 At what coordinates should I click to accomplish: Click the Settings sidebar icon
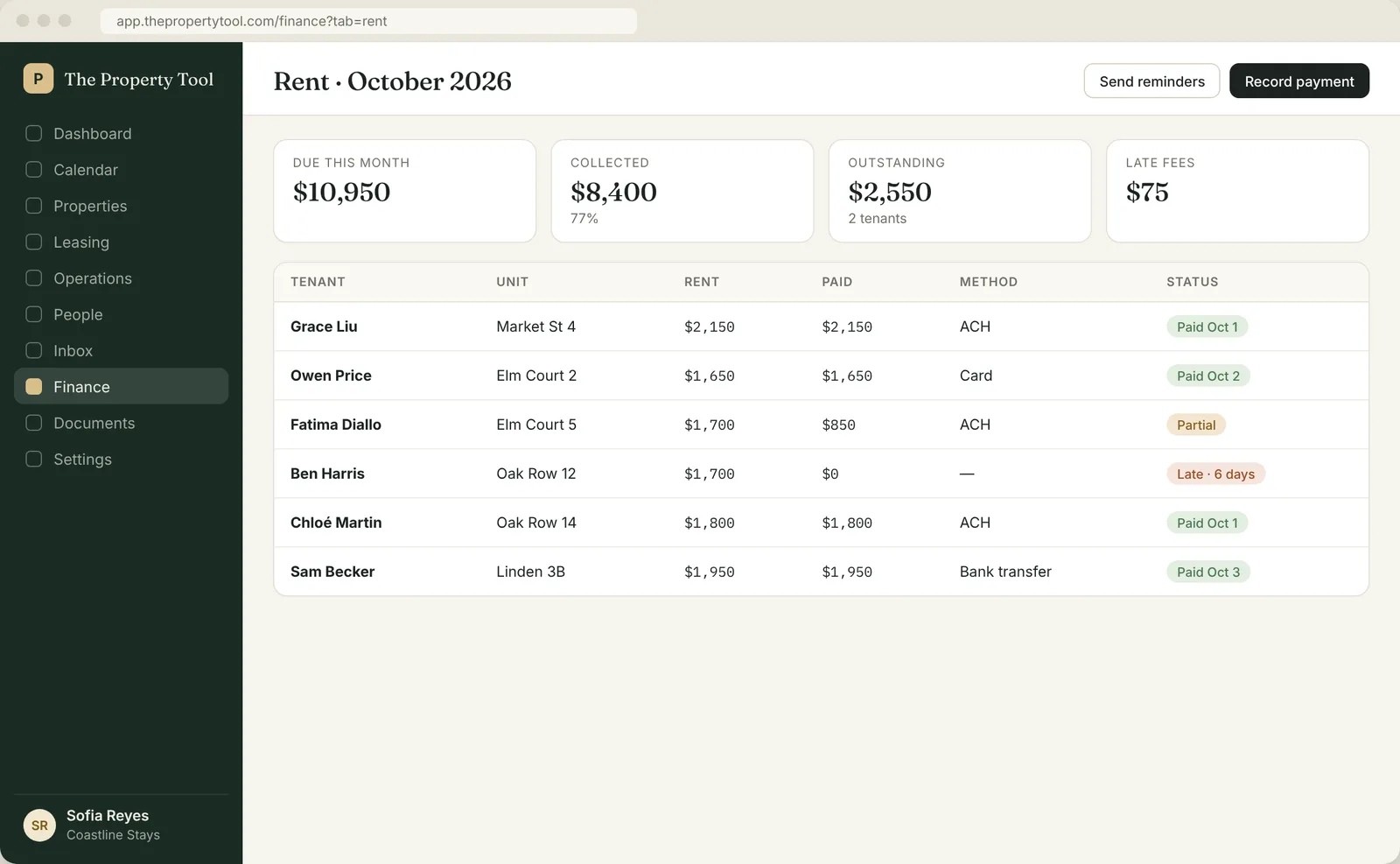tap(34, 459)
